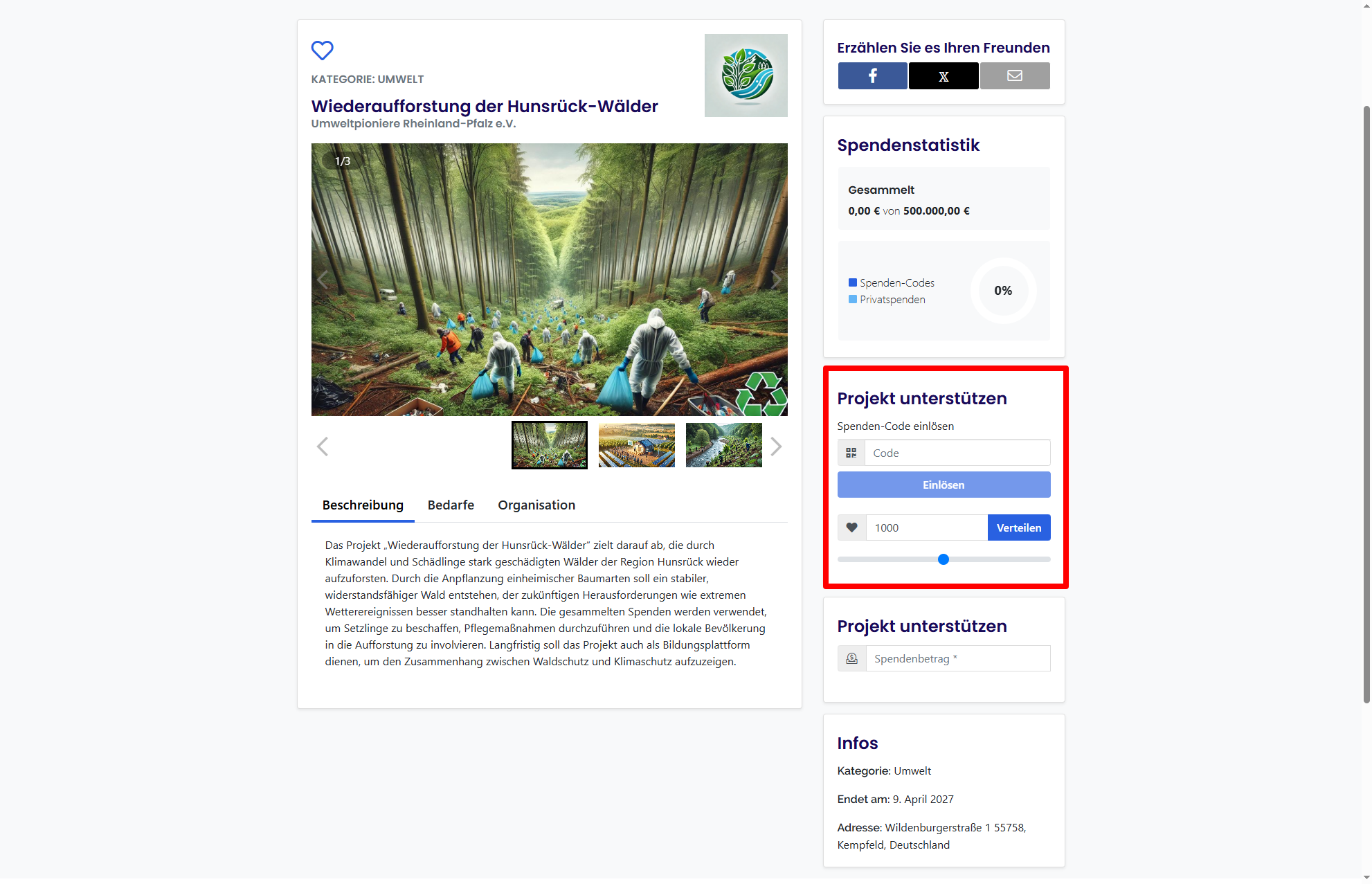Click the donation amount slider handle
The image size is (1372, 884).
point(943,559)
